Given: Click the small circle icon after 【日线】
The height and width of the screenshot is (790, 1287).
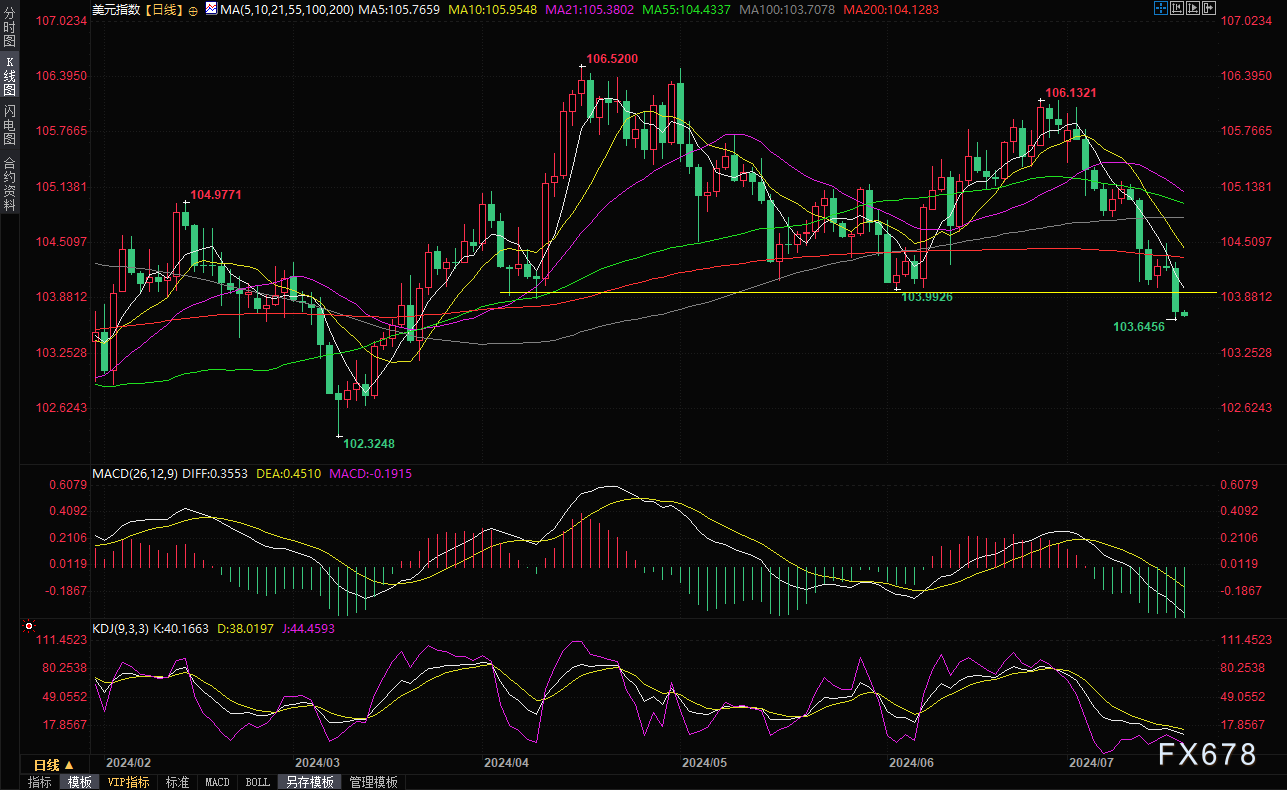Looking at the screenshot, I should (x=192, y=9).
